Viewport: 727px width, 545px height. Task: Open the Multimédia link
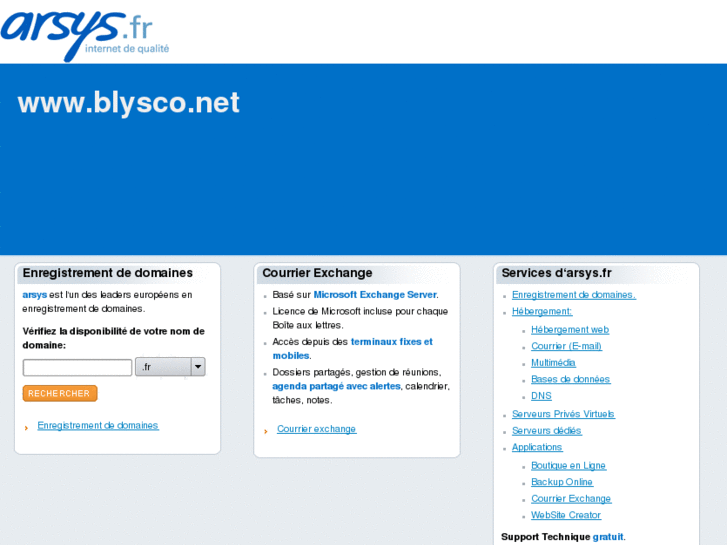pos(553,363)
